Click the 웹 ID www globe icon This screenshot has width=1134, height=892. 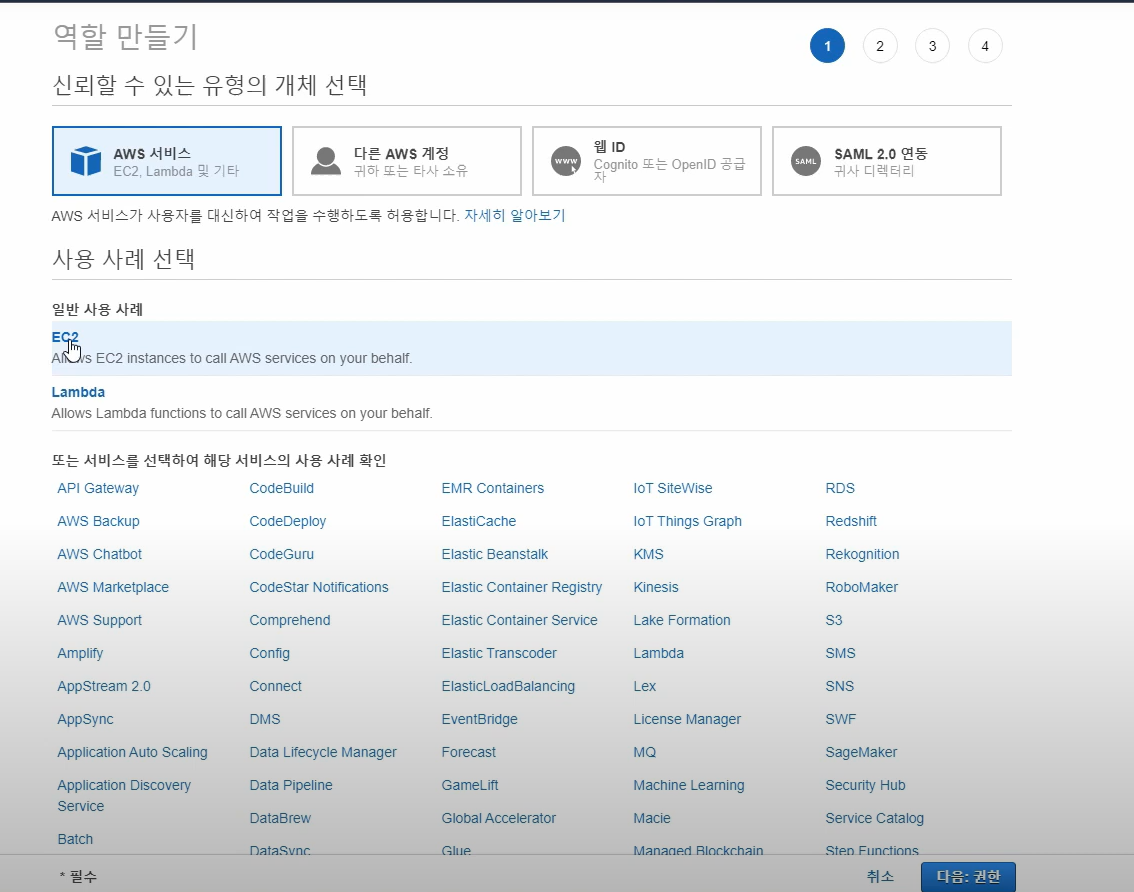[x=566, y=161]
